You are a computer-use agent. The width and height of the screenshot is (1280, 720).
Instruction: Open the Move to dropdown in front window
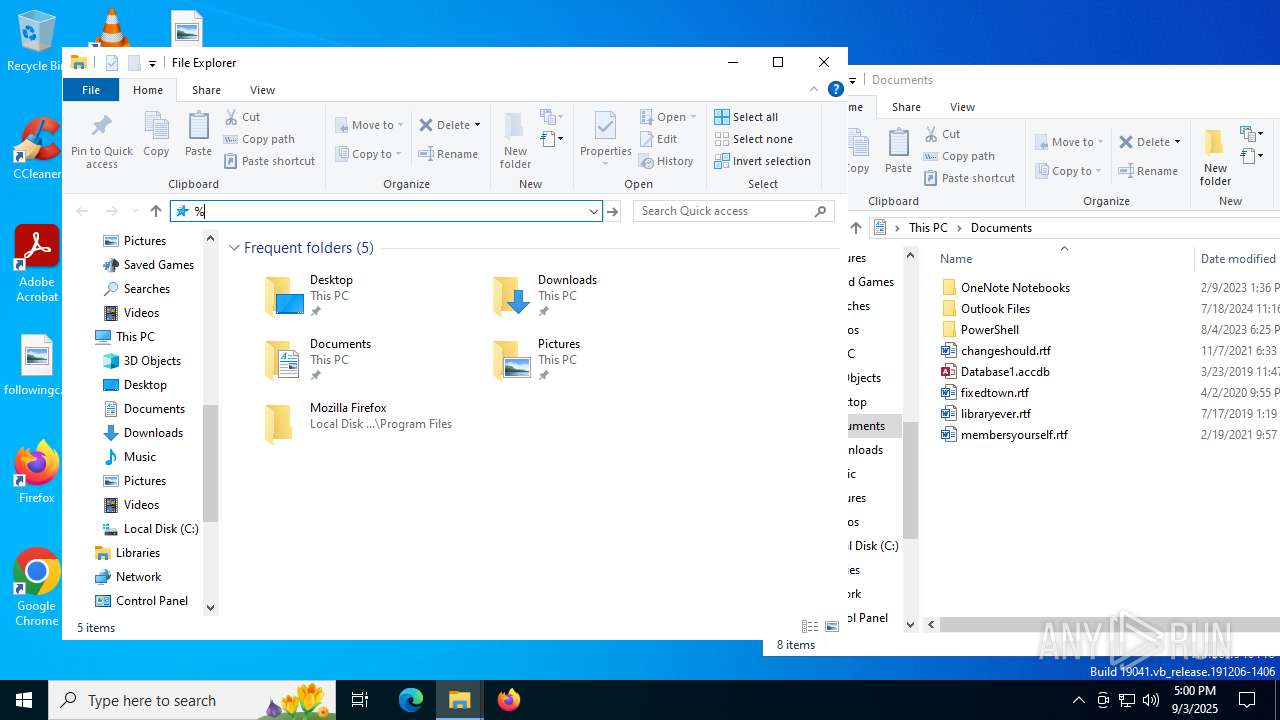(368, 125)
